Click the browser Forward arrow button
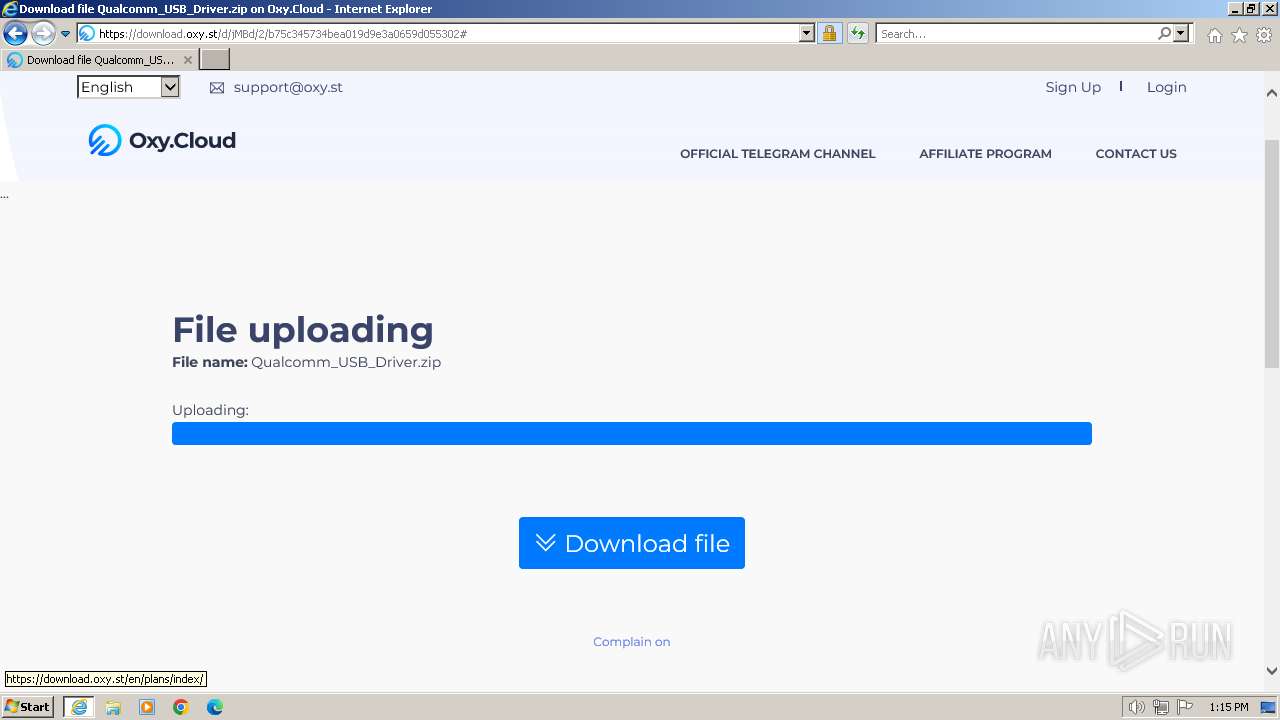This screenshot has height=720, width=1280. [42, 34]
